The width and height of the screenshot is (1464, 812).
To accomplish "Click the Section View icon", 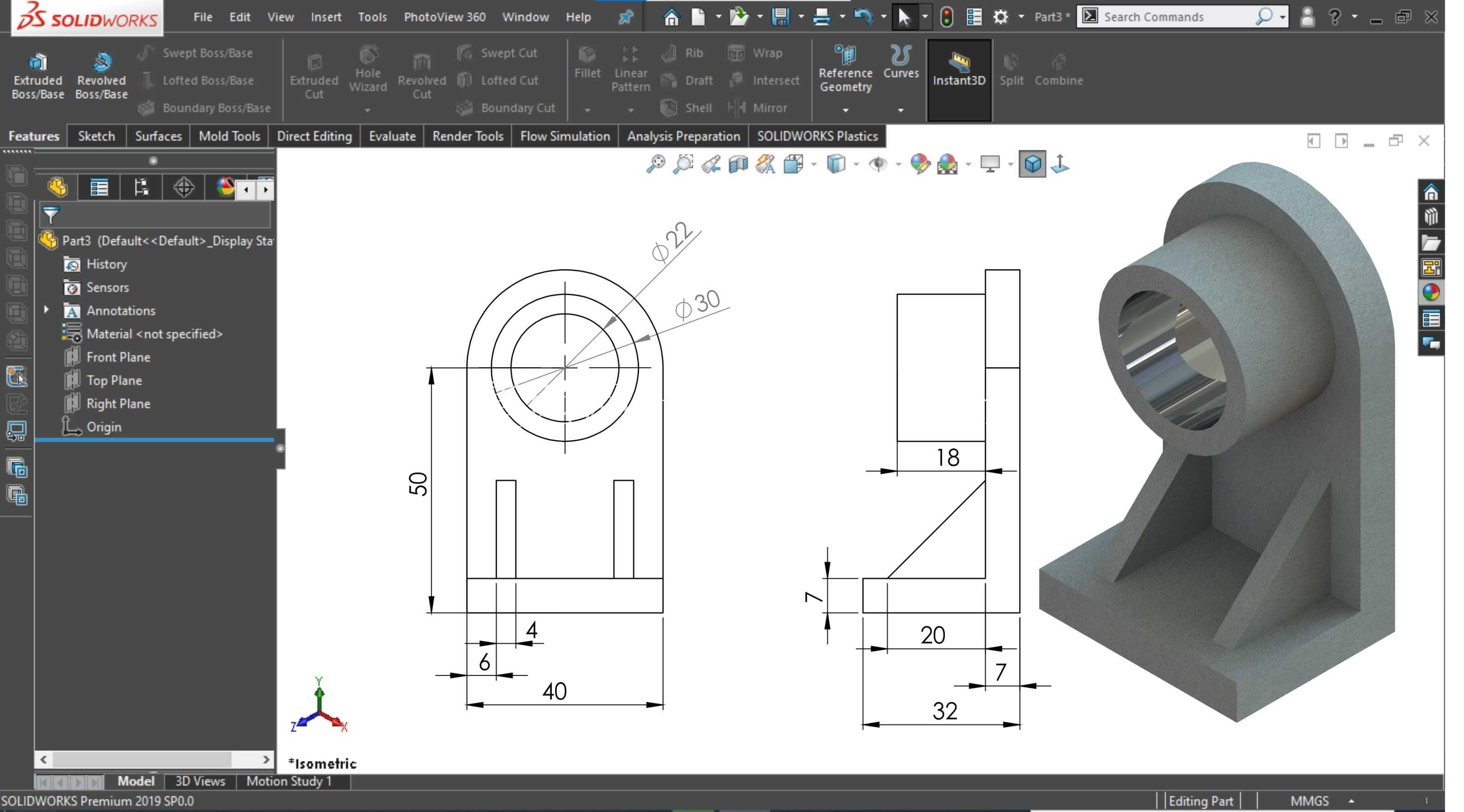I will (738, 164).
